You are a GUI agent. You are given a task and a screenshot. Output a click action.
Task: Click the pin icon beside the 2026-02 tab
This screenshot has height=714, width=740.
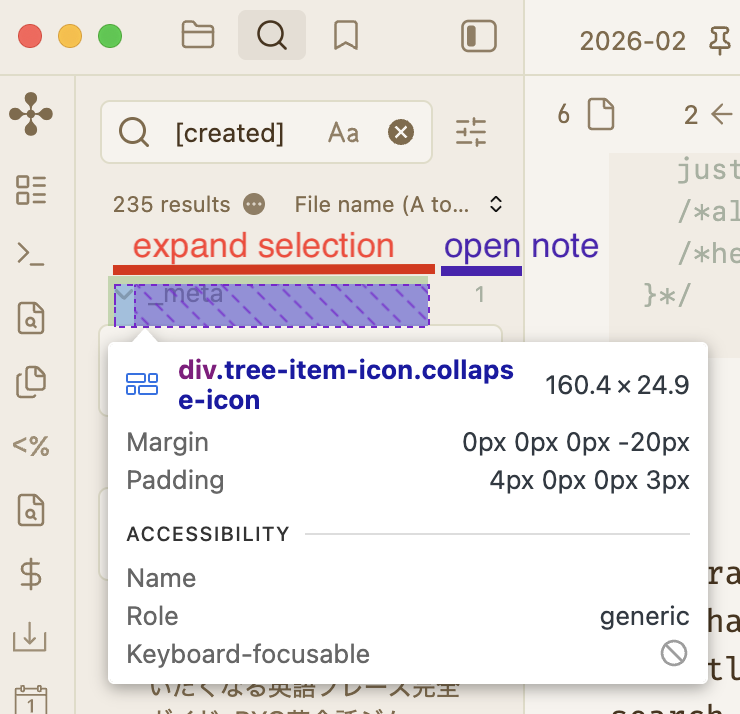click(719, 40)
